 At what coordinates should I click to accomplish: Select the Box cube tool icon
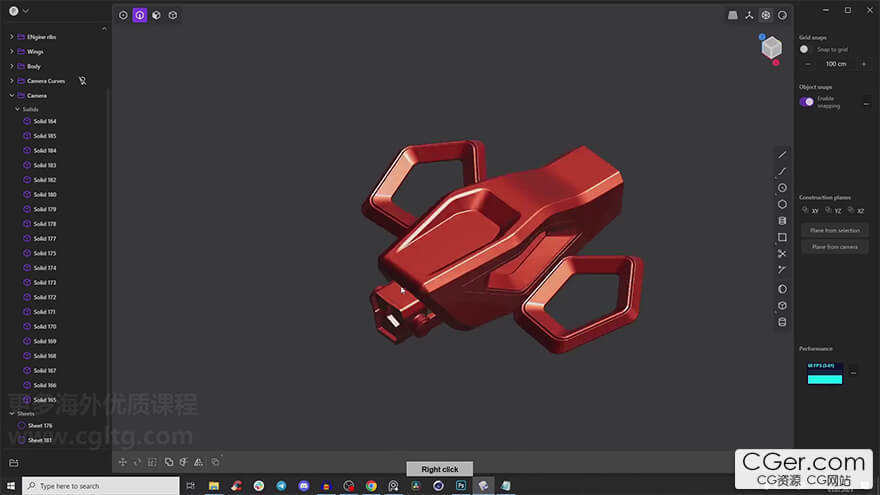[x=782, y=305]
